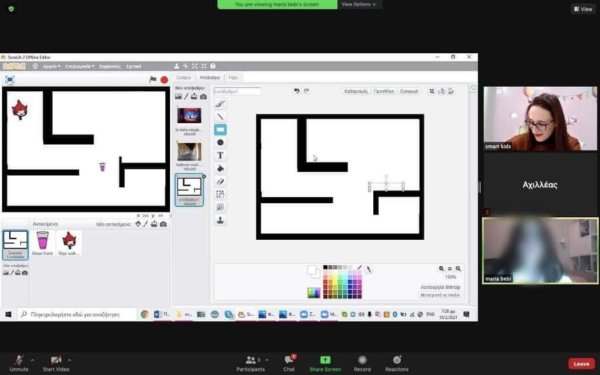Open the View Options dropdown
Viewport: 600px width, 375px height.
pos(359,4)
